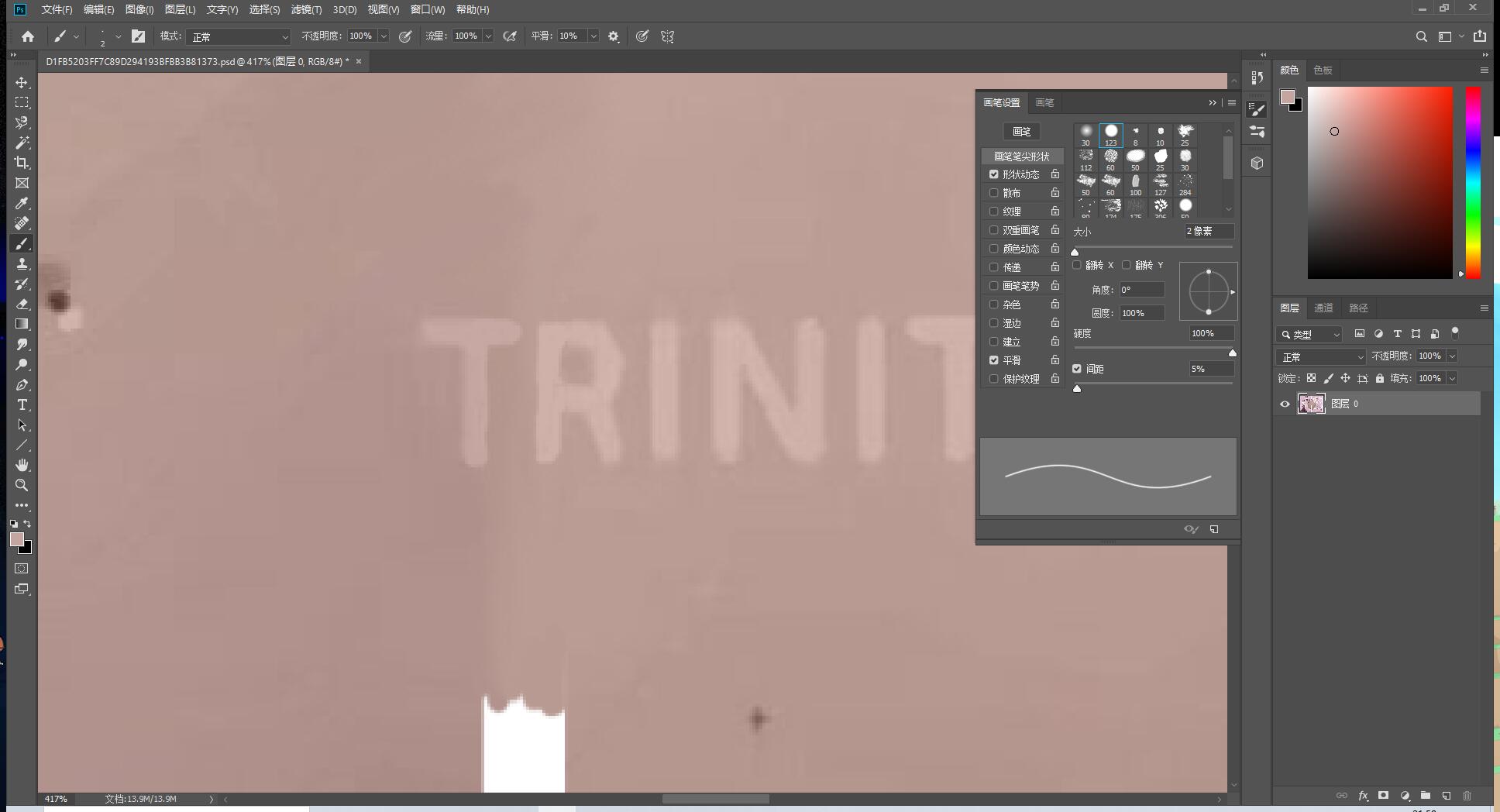Image resolution: width=1500 pixels, height=812 pixels.
Task: Select the 图层 0 thumbnail
Action: pyautogui.click(x=1311, y=404)
